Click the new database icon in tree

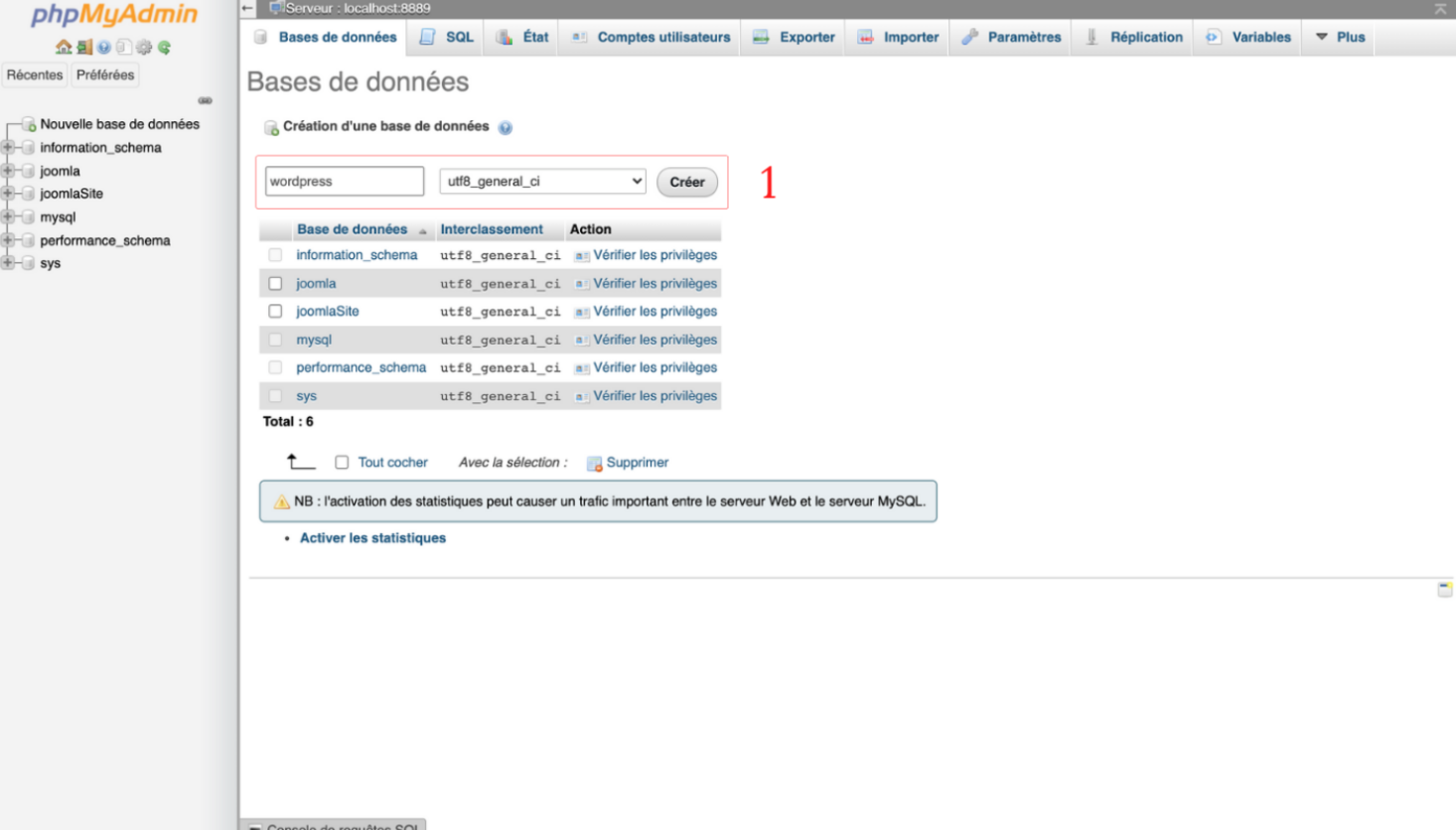coord(29,124)
